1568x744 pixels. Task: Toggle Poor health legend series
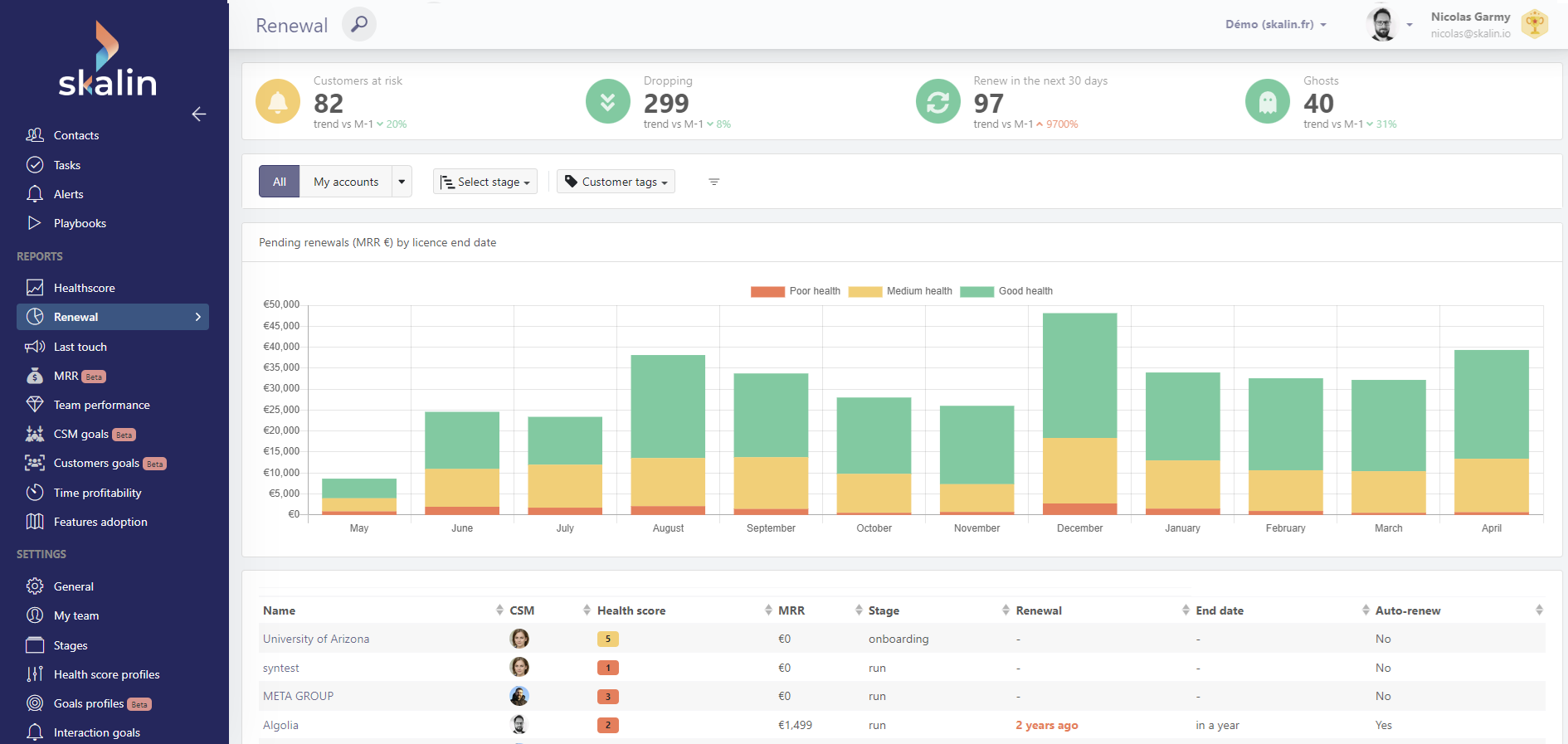[x=795, y=291]
